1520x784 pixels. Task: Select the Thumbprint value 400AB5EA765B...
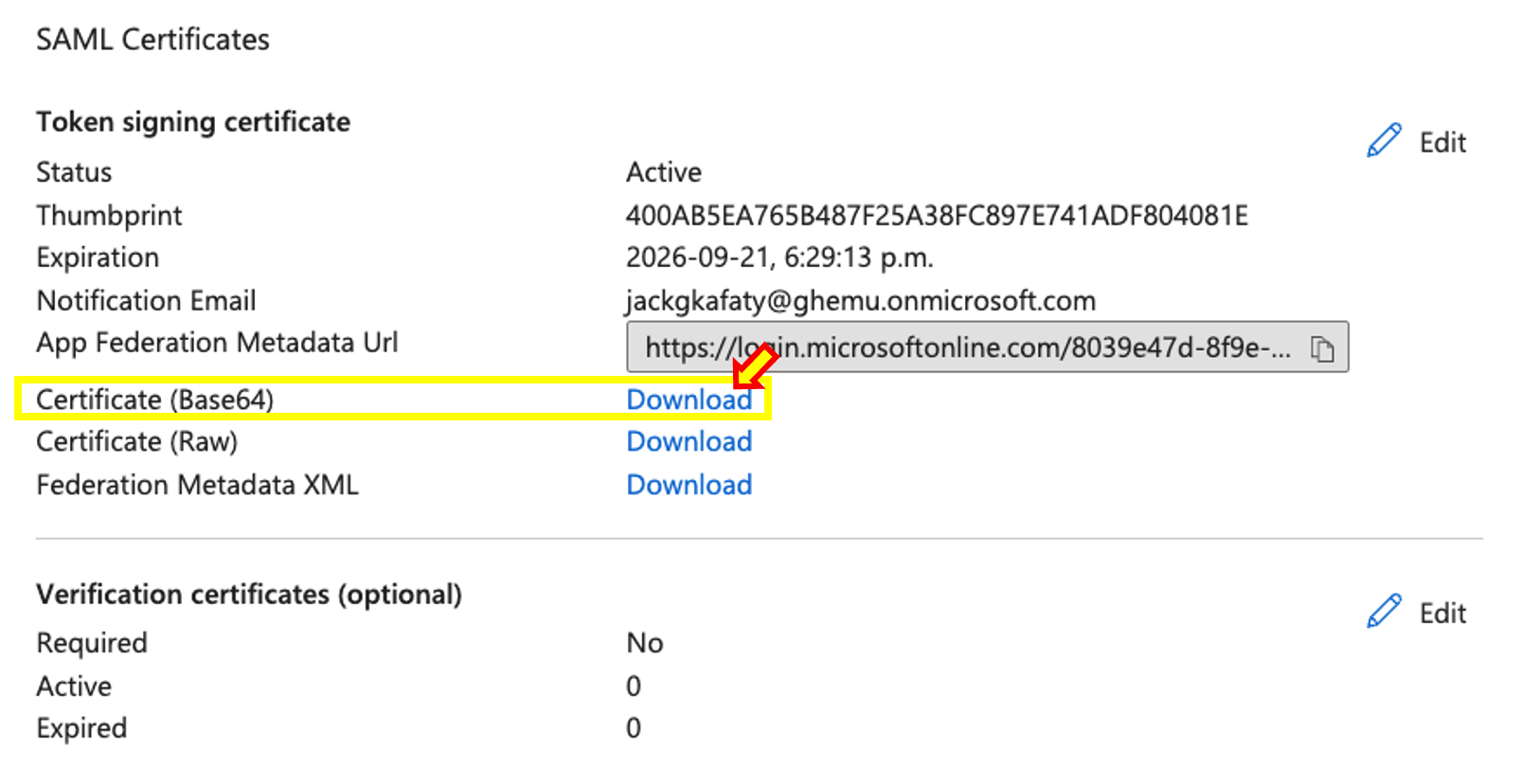937,216
